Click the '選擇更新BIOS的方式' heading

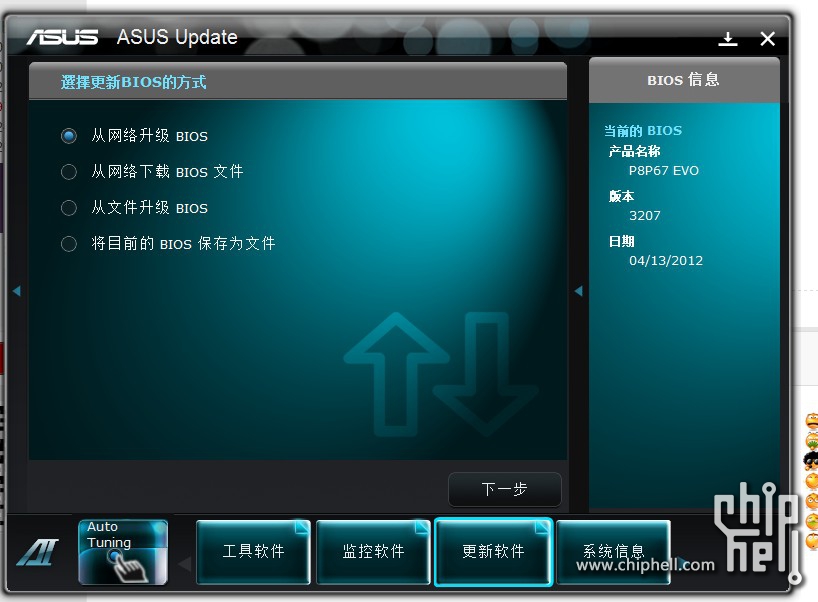(x=134, y=82)
